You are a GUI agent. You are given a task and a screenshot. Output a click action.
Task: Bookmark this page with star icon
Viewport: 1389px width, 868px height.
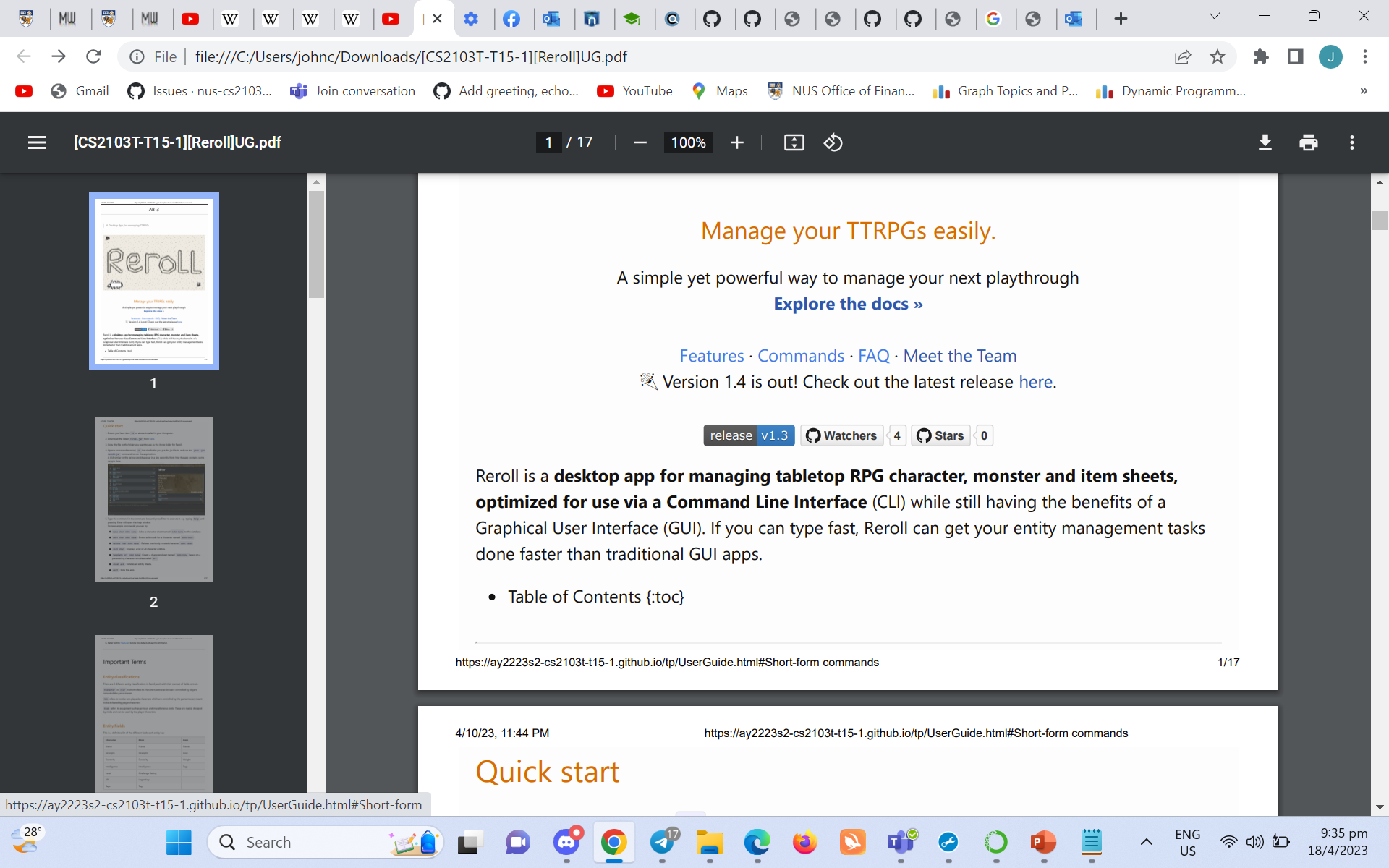coord(1218,56)
